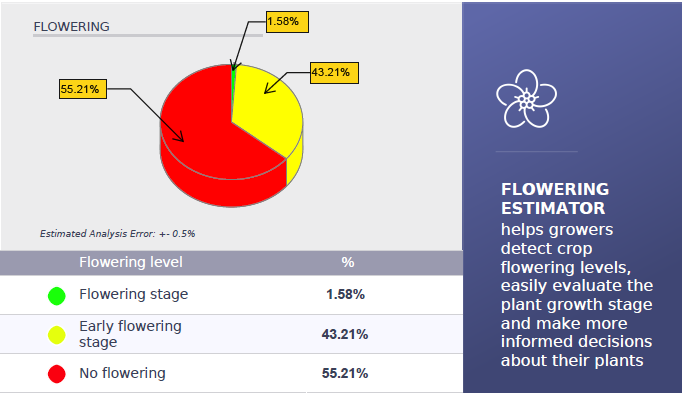This screenshot has height=393, width=682.
Task: Click the 55.21% pie chart label
Action: coord(83,89)
